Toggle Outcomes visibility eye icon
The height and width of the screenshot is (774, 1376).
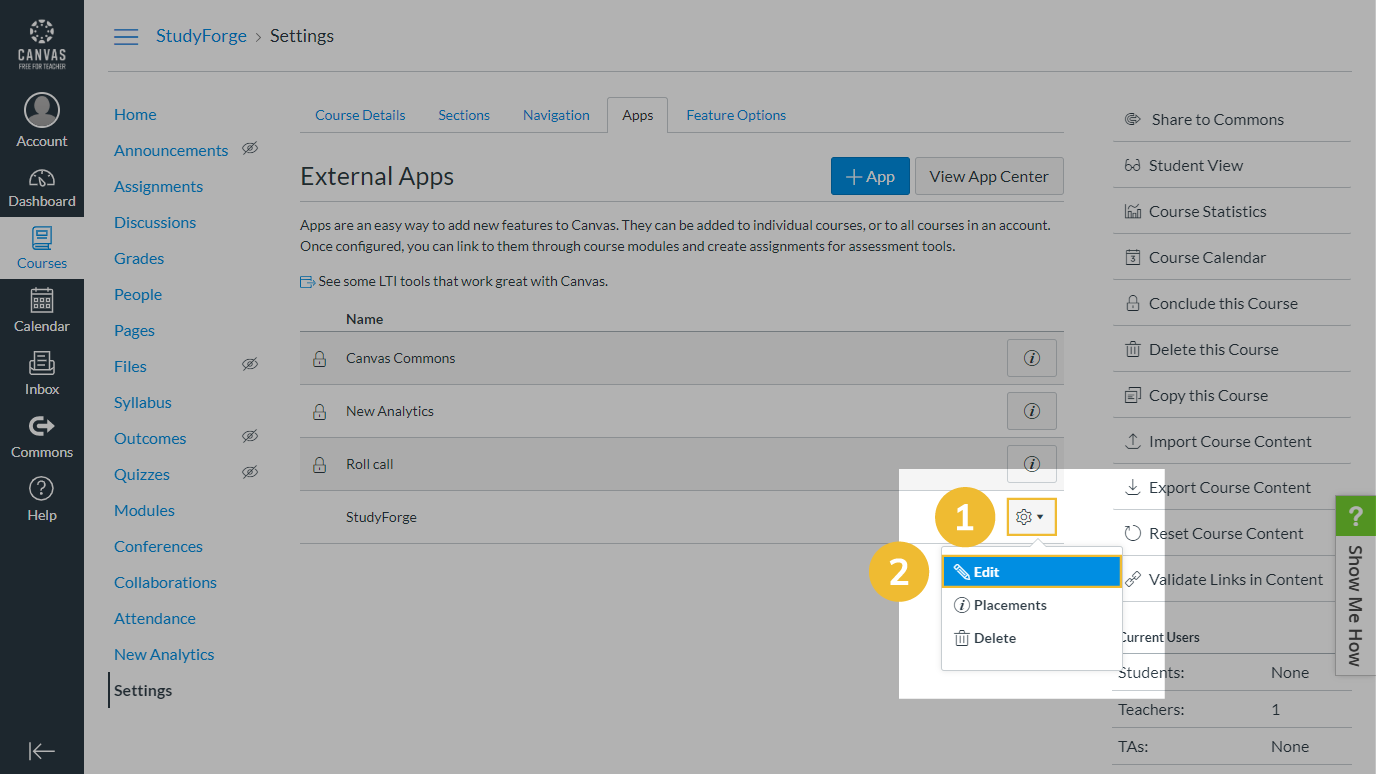pos(250,436)
